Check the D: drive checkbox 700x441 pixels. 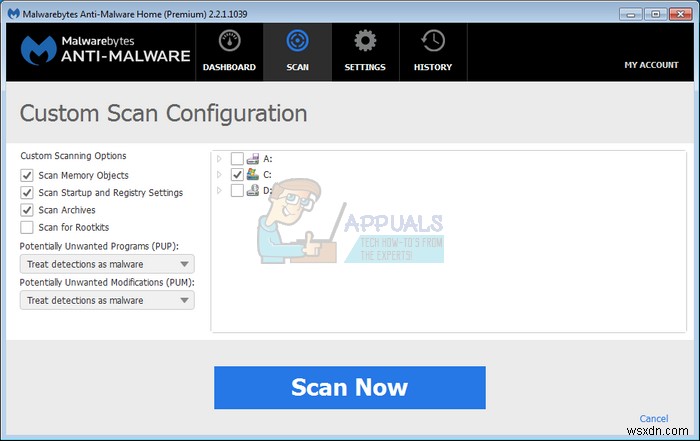(237, 191)
